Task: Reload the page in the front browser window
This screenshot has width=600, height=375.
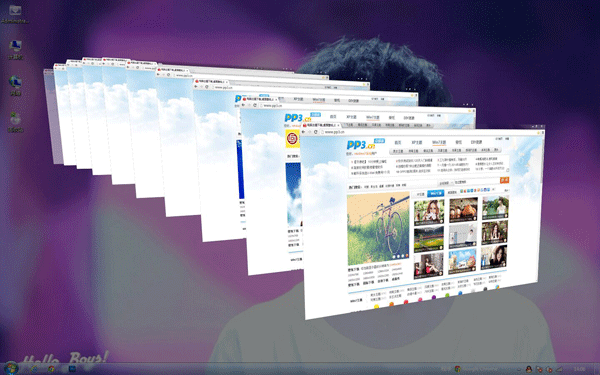Action: click(x=315, y=132)
